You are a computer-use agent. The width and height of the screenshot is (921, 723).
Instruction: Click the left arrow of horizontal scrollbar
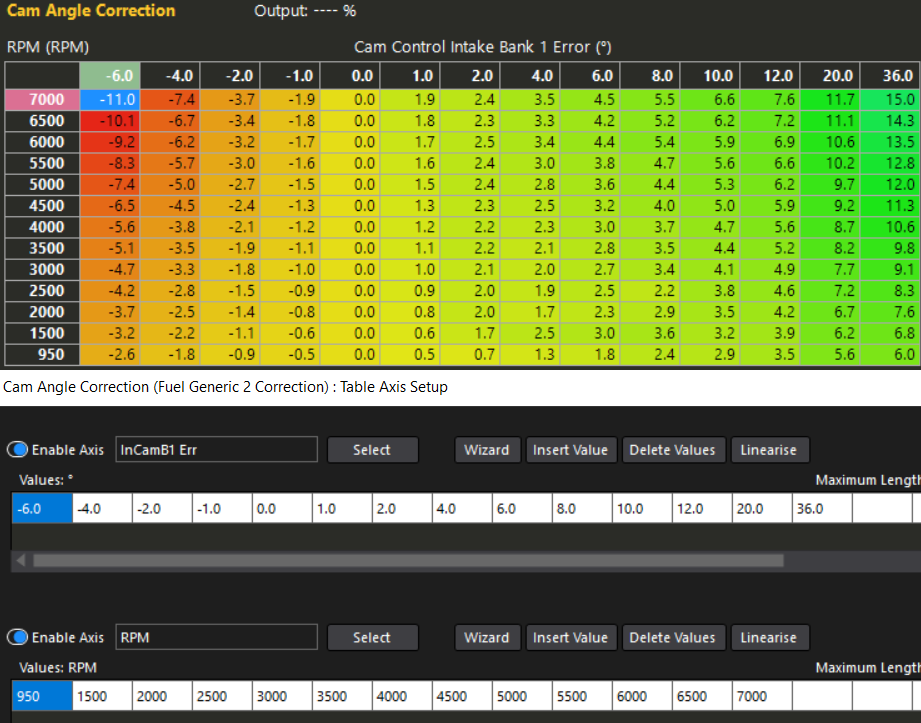coord(20,561)
